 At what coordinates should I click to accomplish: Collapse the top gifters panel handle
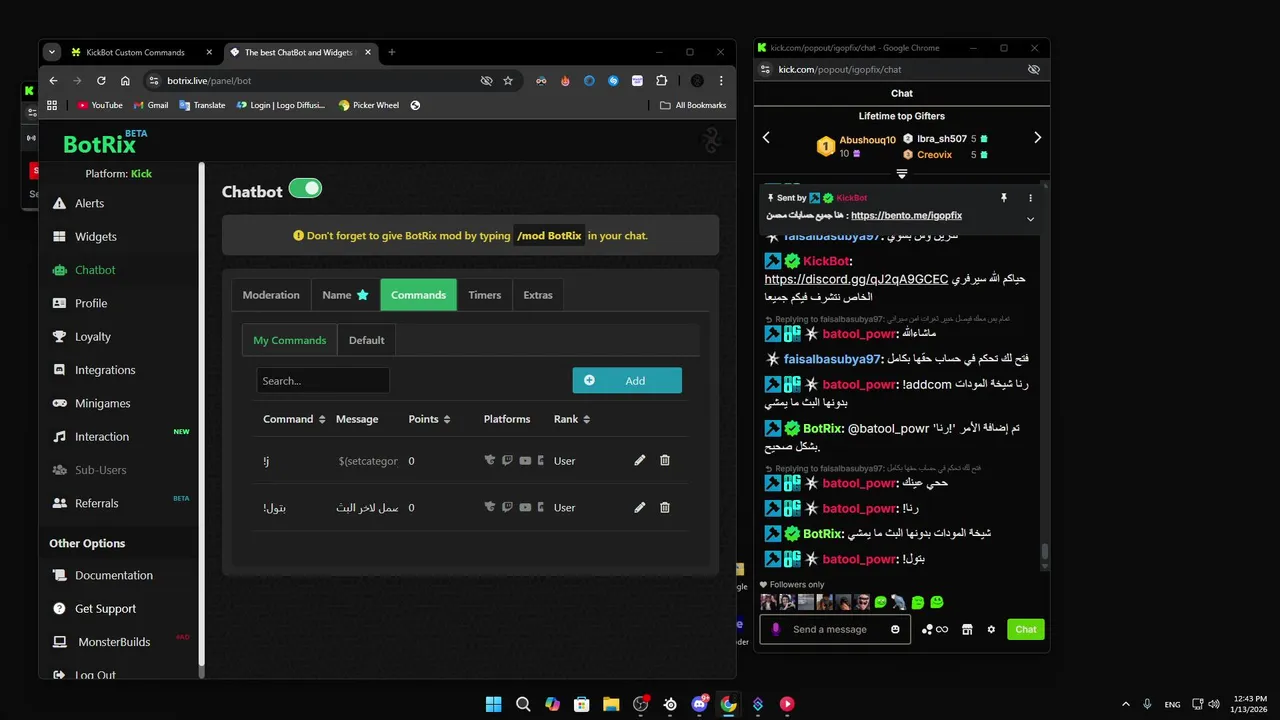tap(902, 174)
